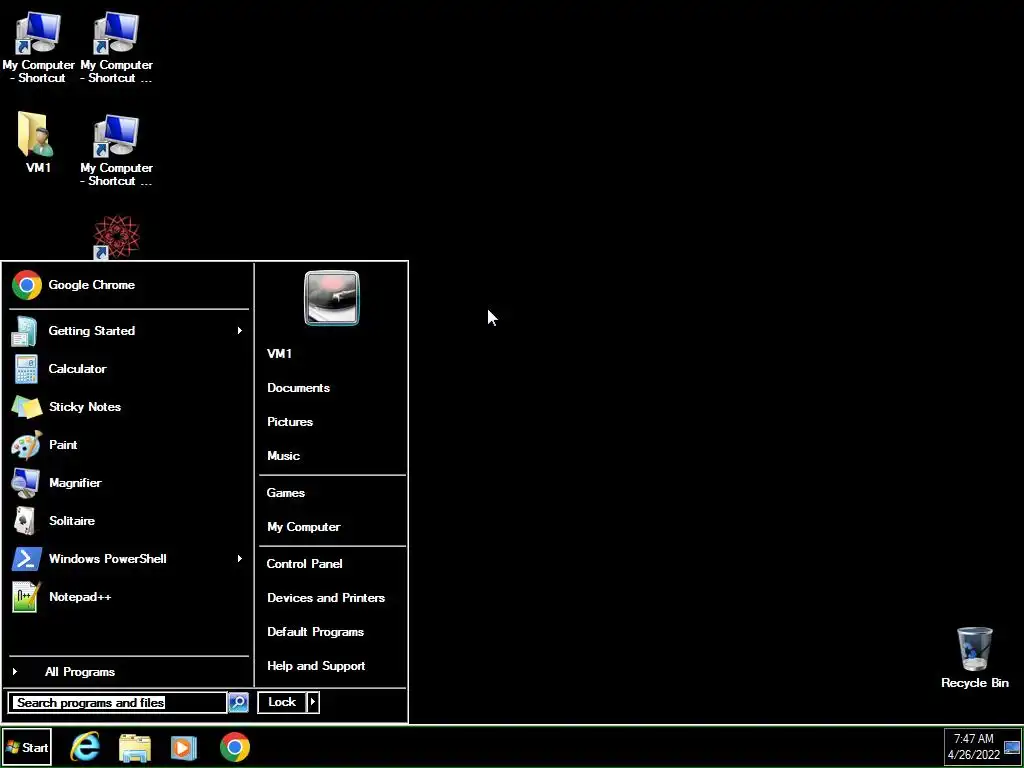Click the Start button
Screen dimensions: 1024x768
(x=27, y=748)
